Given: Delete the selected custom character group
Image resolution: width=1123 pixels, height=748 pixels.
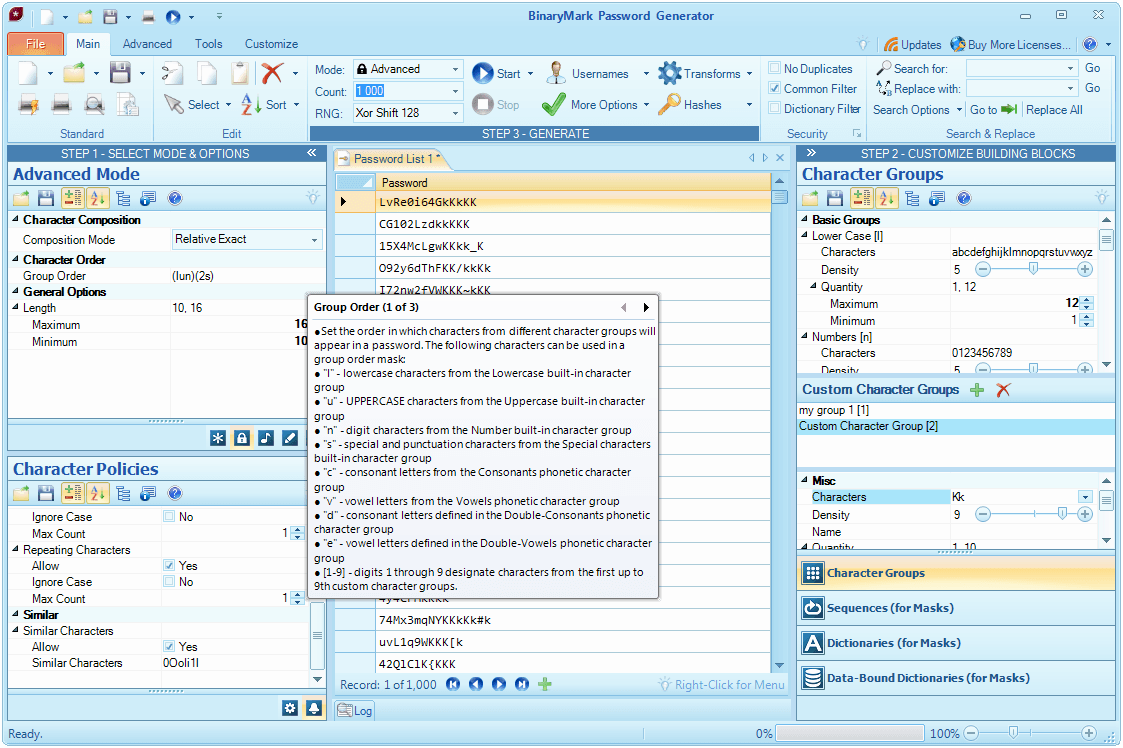Looking at the screenshot, I should 1003,390.
